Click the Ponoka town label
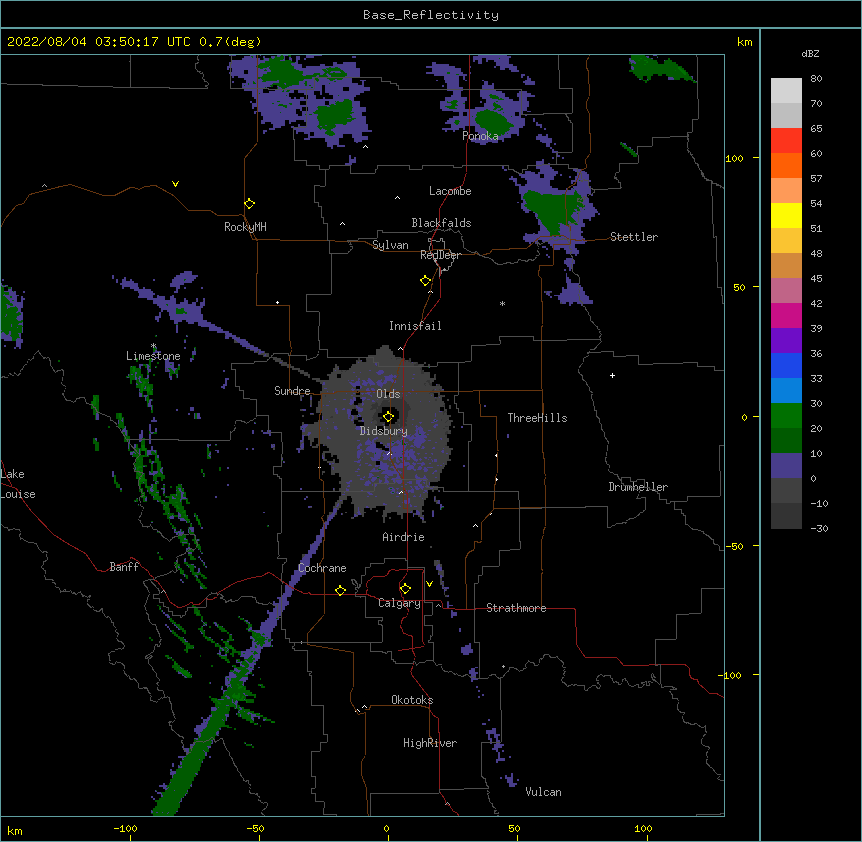The width and height of the screenshot is (862, 842). 480,136
